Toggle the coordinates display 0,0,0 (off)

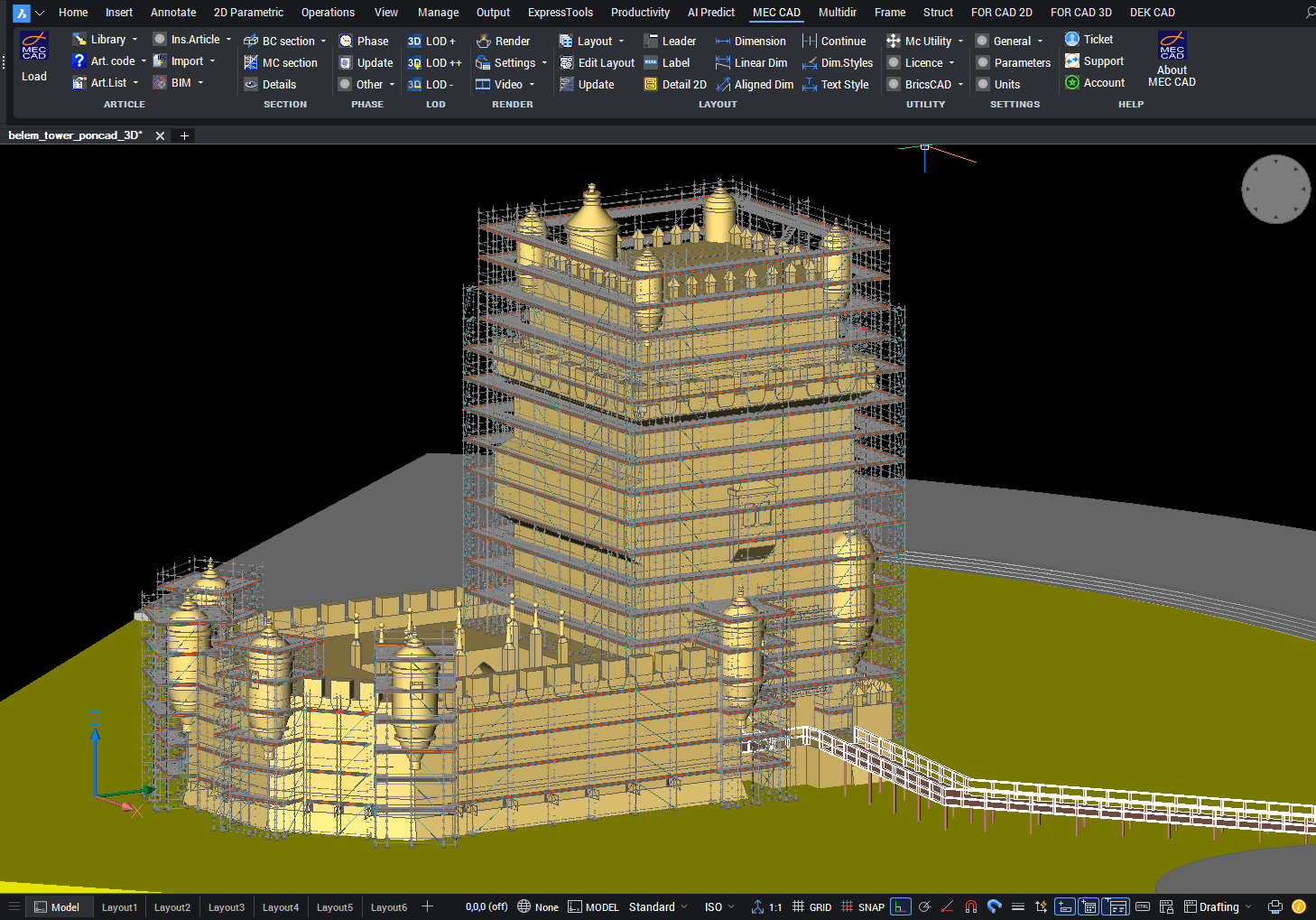tap(487, 907)
